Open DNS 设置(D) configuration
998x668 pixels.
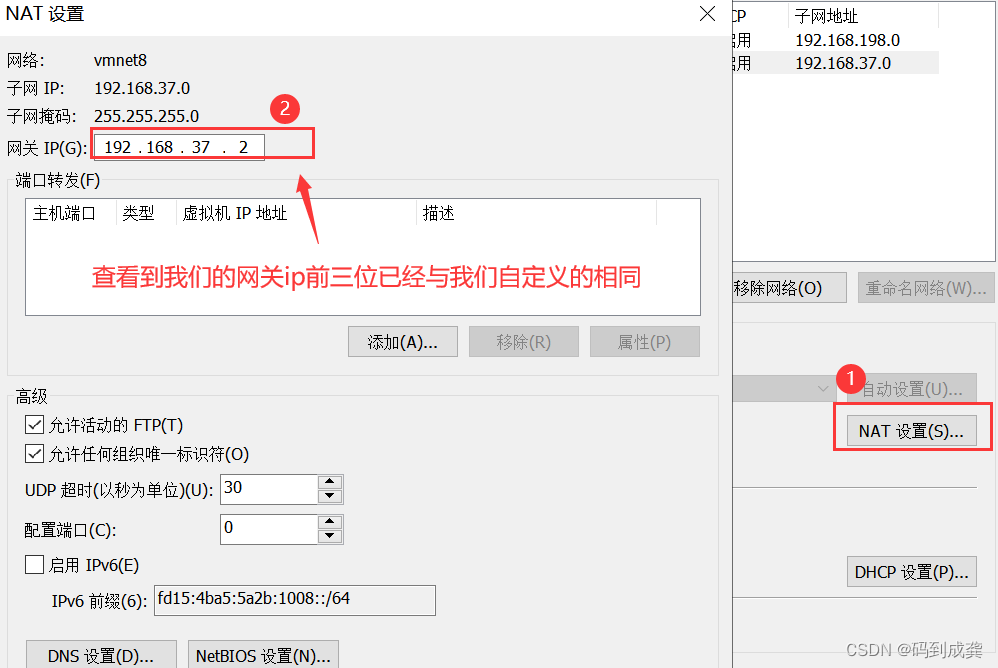(x=100, y=656)
